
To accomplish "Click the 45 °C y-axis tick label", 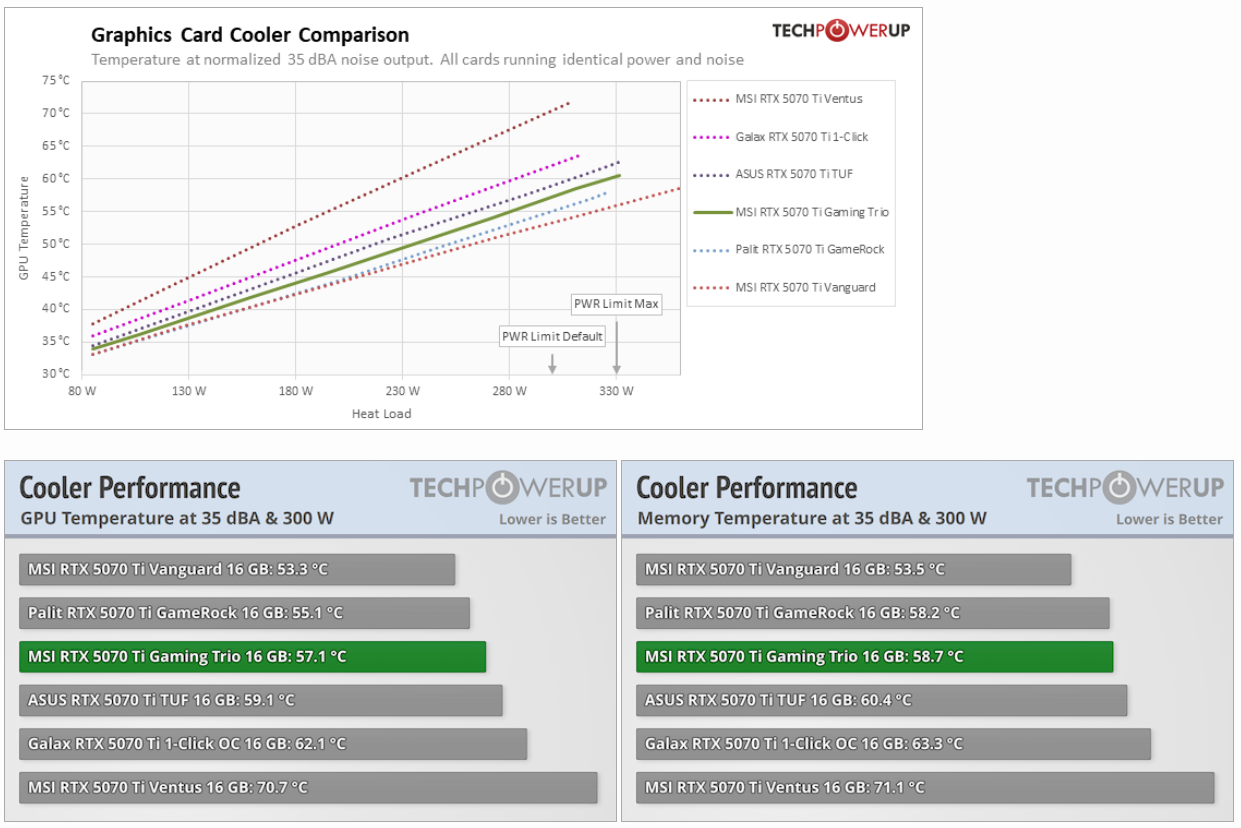I will [56, 276].
